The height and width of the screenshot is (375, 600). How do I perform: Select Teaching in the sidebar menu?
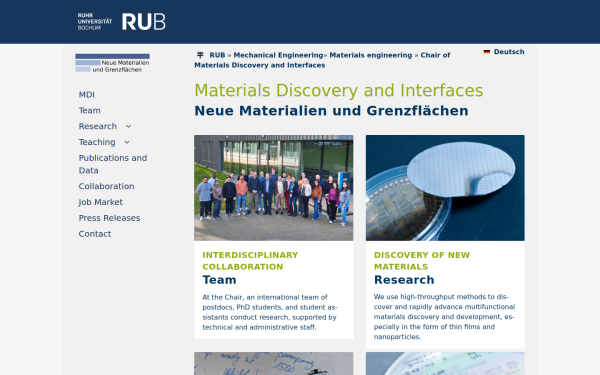pos(97,142)
